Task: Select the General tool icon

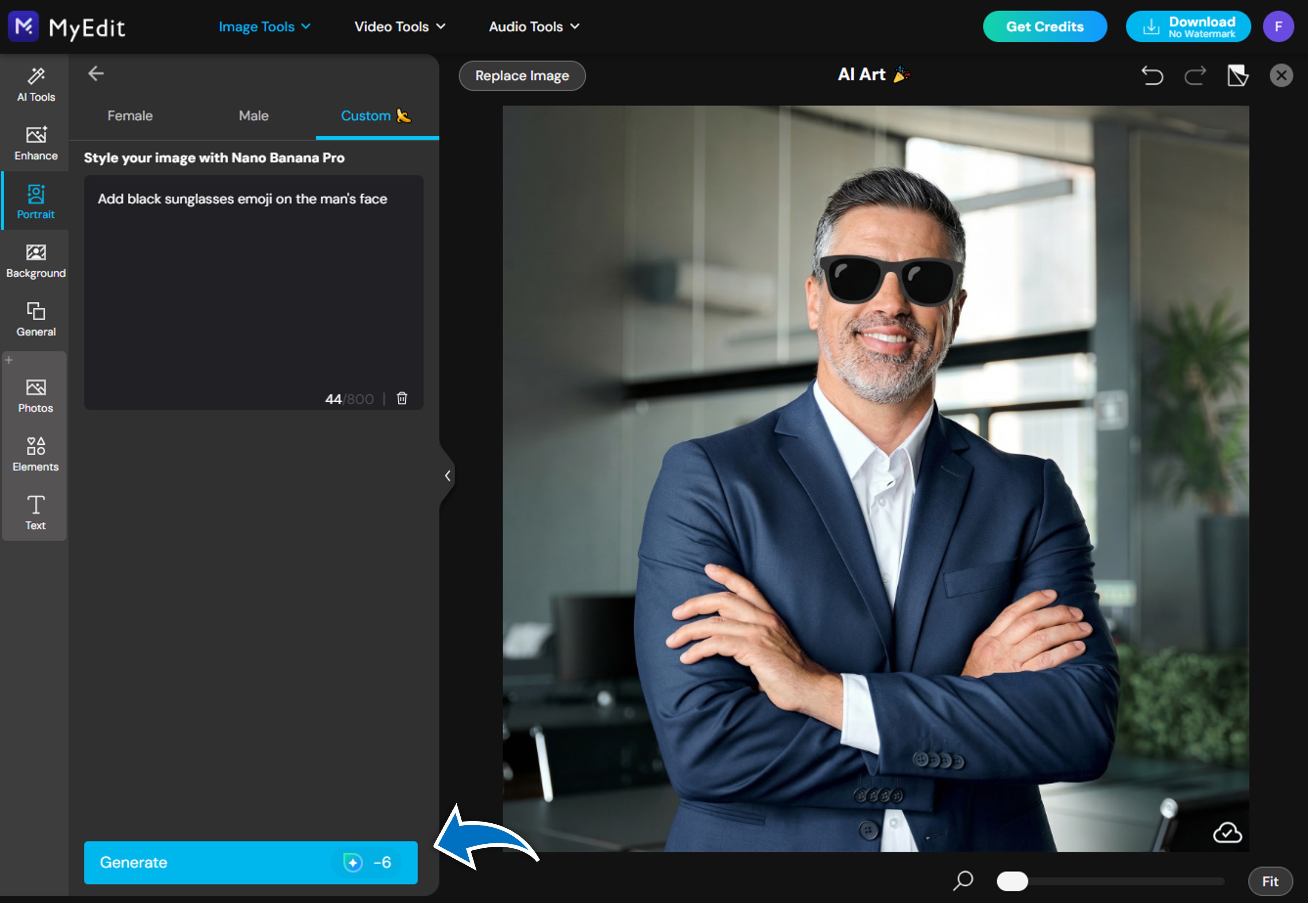Action: pos(36,319)
